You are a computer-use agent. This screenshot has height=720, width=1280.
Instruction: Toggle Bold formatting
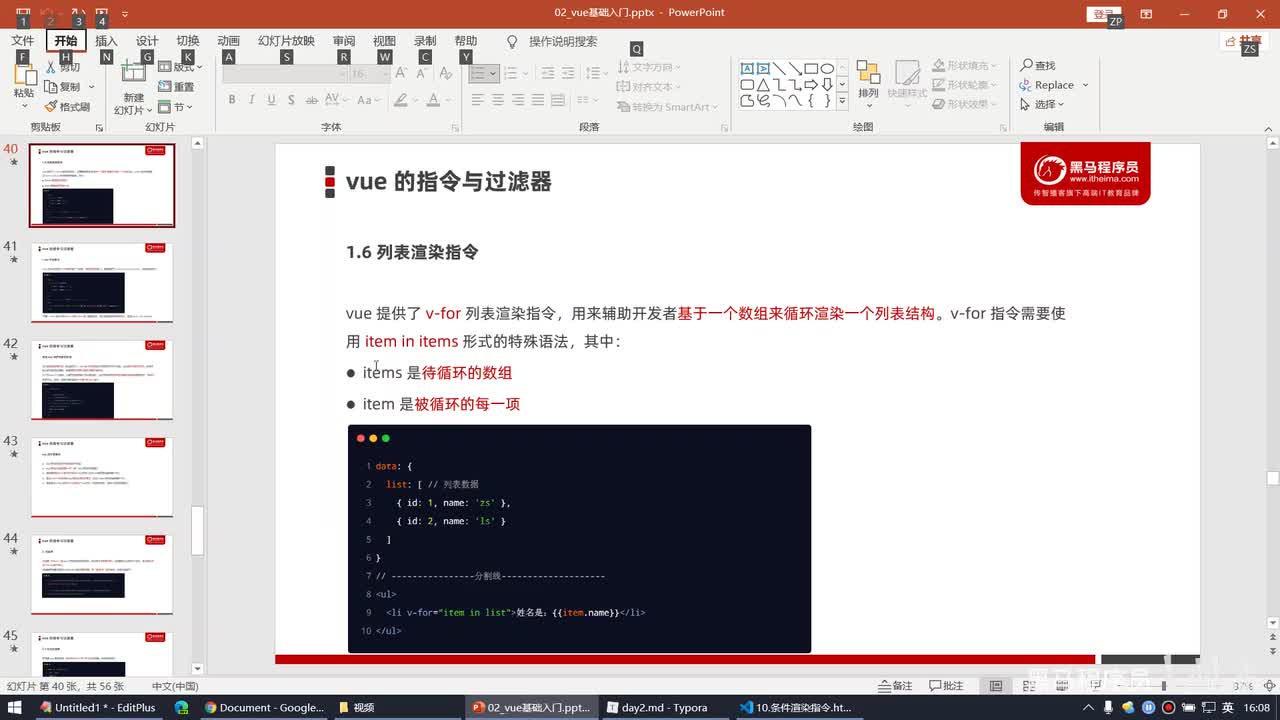[x=232, y=100]
